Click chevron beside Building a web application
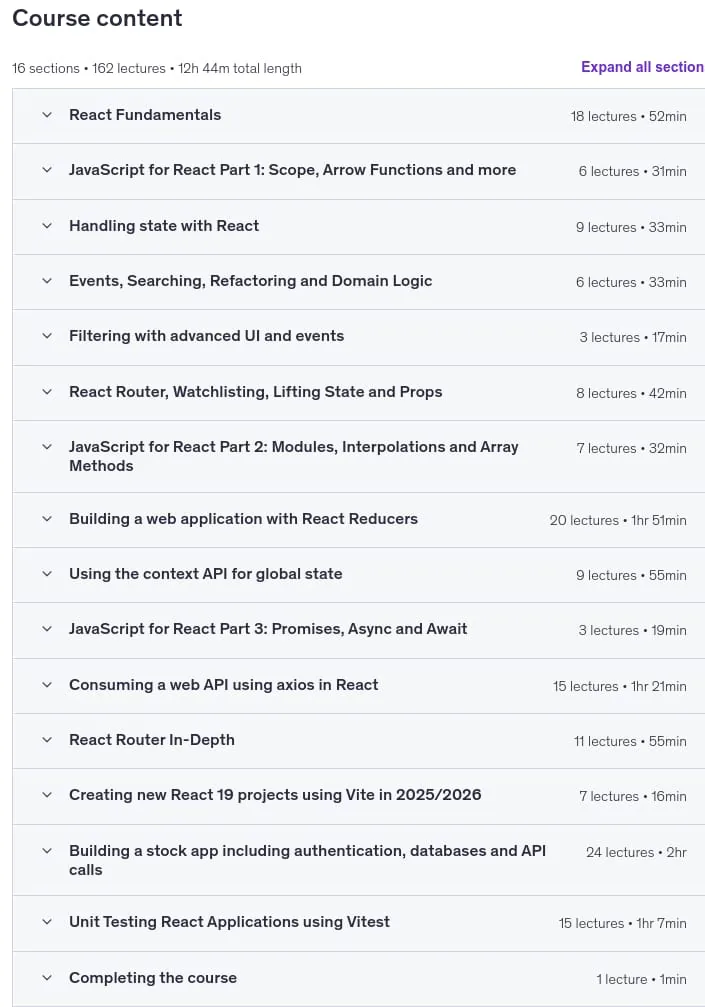The image size is (705, 1007). [x=47, y=519]
